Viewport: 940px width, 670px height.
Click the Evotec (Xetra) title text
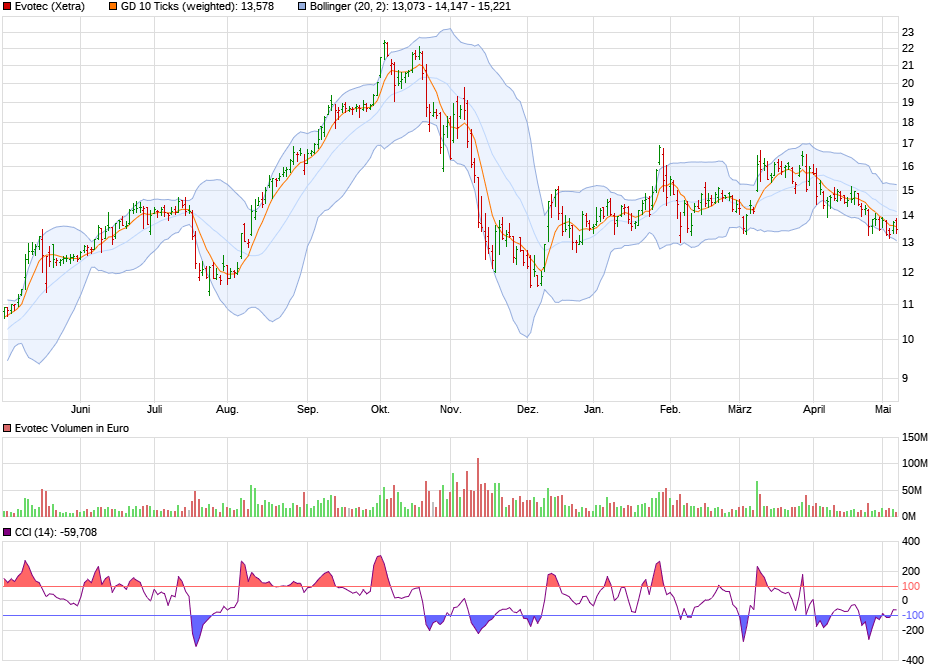coord(50,8)
